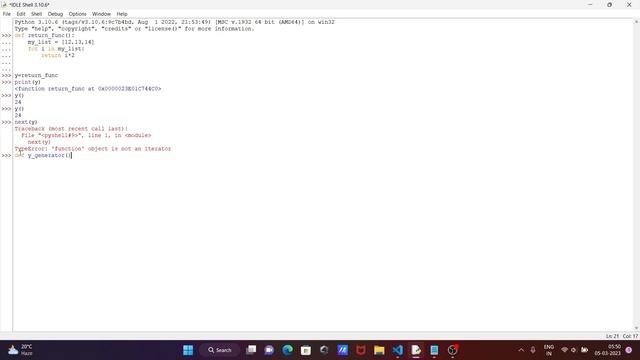
Task: Click the taskbar Search box
Action: pyautogui.click(x=220, y=350)
